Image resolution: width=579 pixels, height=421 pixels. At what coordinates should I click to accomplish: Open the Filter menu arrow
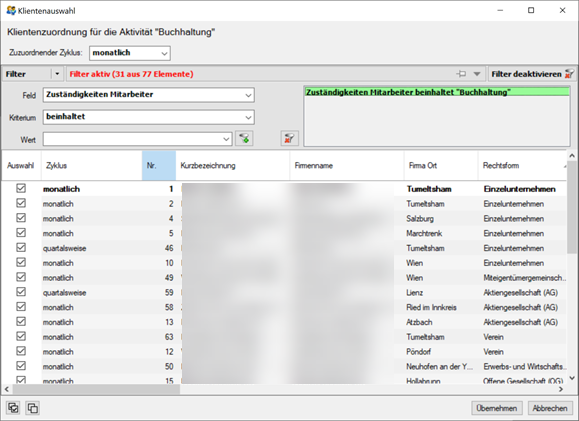click(x=57, y=74)
